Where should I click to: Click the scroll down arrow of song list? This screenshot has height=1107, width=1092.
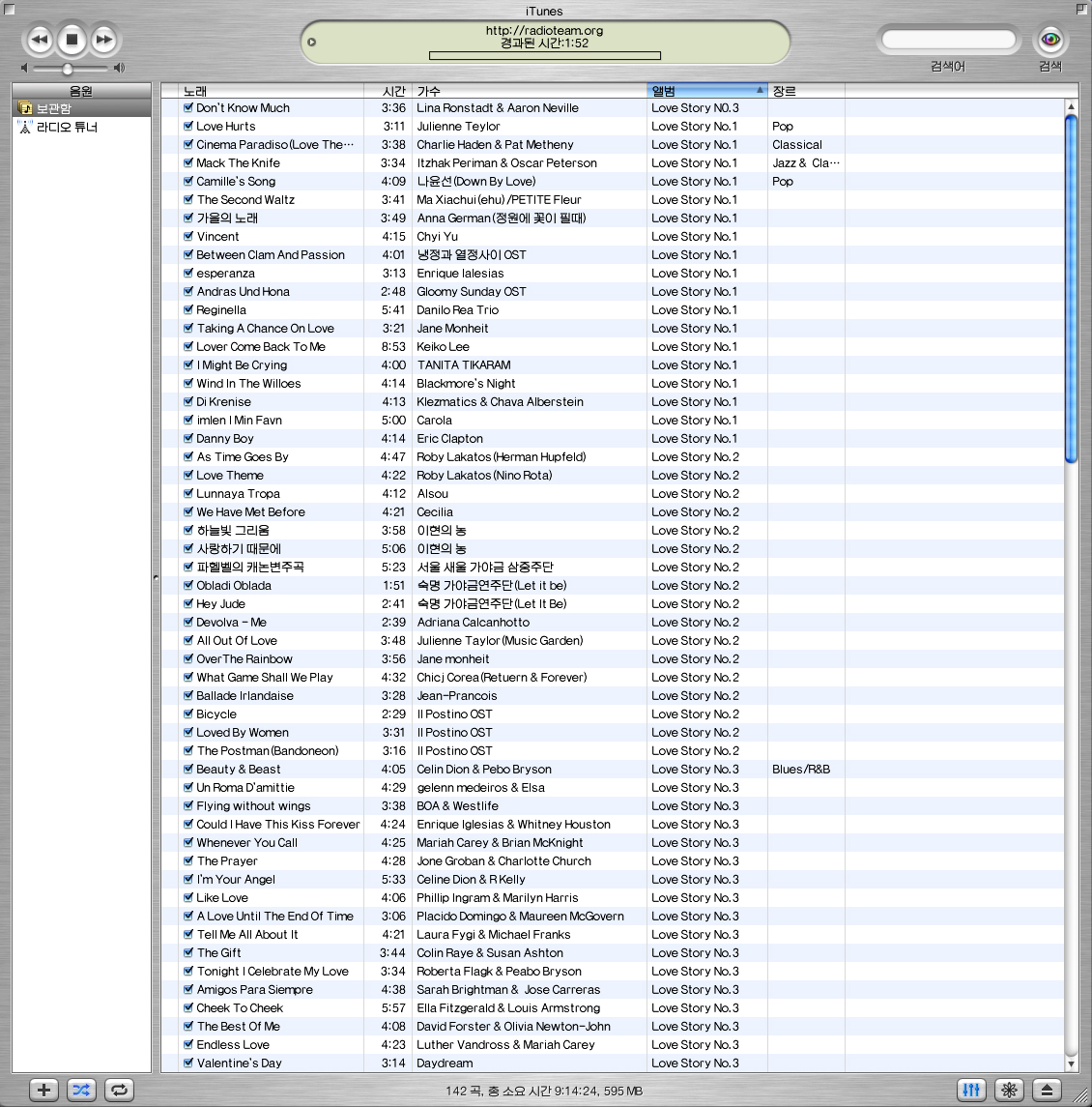(x=1070, y=1063)
